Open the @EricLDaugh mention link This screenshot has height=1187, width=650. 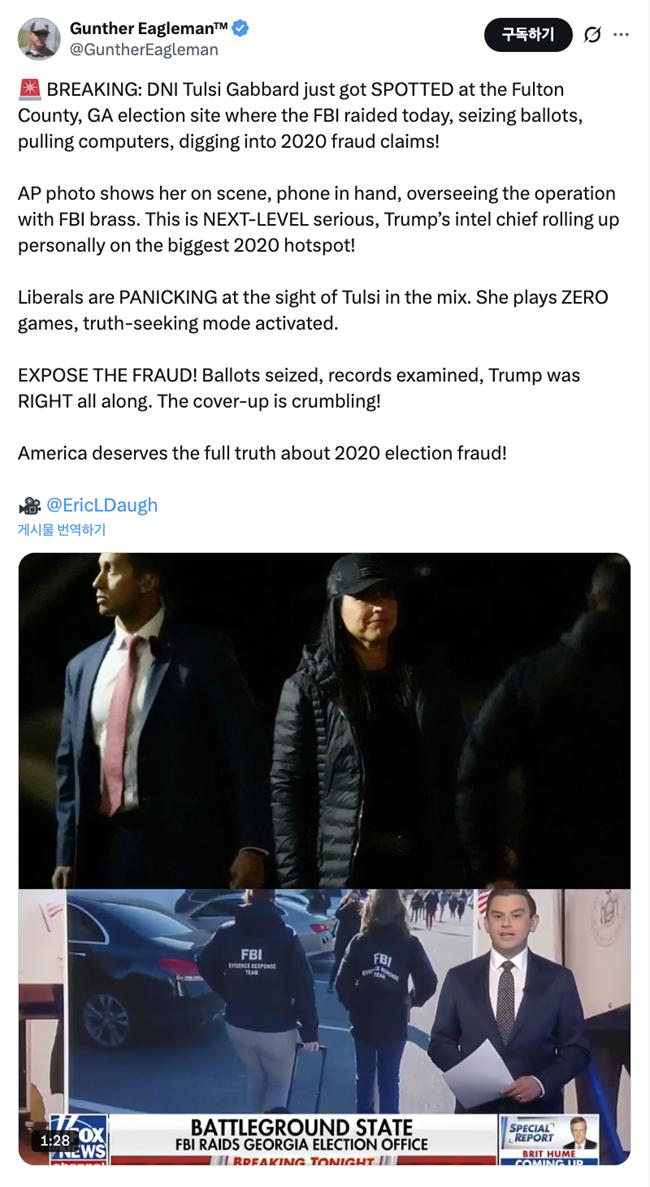click(102, 505)
